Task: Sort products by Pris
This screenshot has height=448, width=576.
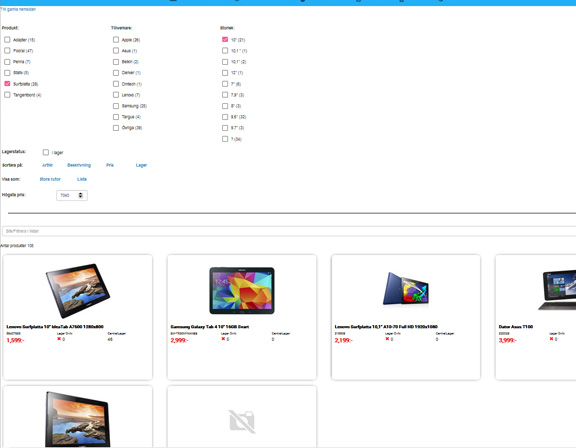Action: pos(110,165)
